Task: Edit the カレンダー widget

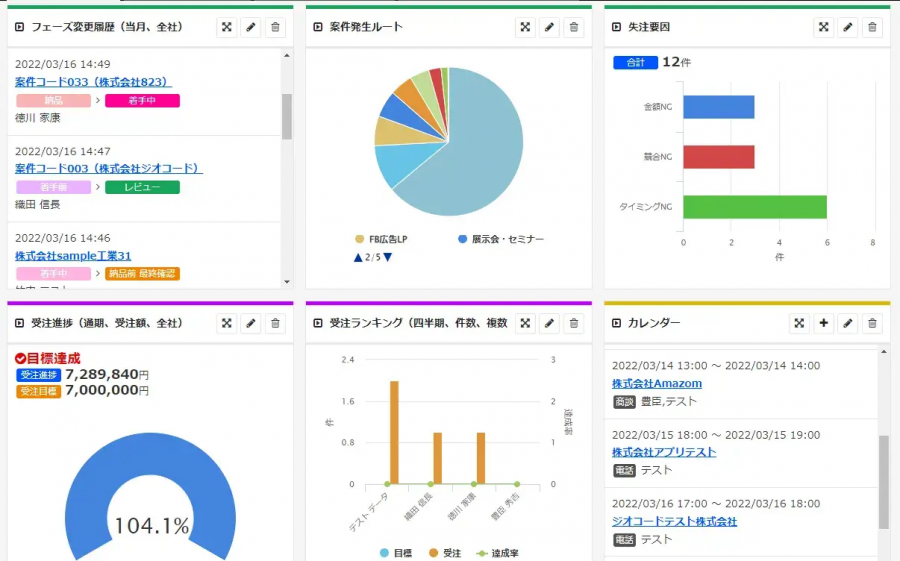Action: [x=848, y=323]
